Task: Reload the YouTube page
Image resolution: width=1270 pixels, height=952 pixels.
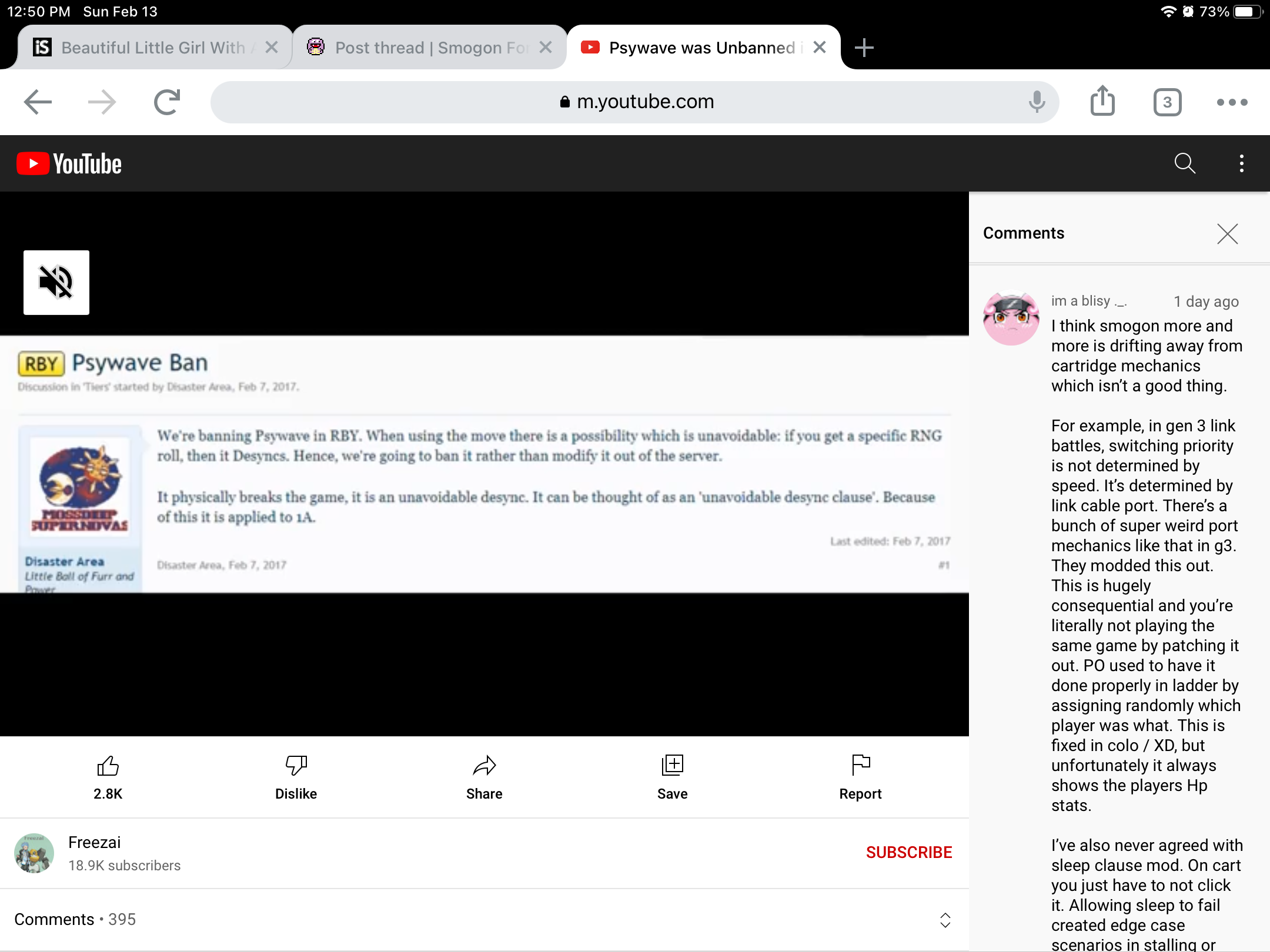Action: pos(167,102)
